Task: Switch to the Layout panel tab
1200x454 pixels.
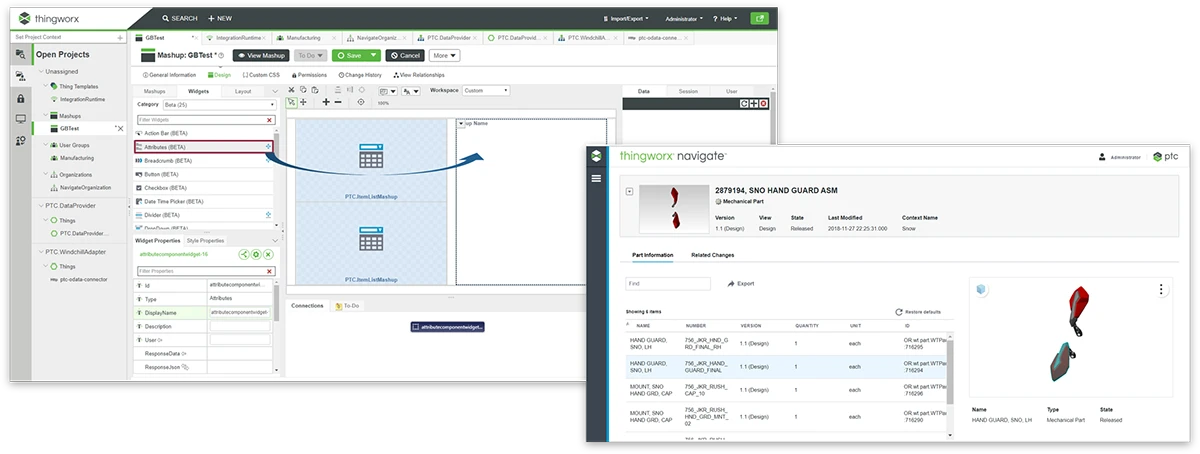Action: [243, 91]
